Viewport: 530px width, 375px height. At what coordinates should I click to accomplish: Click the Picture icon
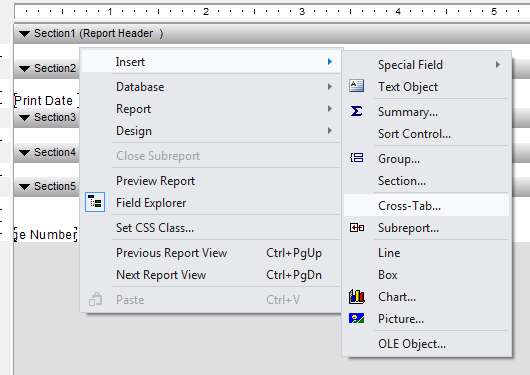pos(357,318)
